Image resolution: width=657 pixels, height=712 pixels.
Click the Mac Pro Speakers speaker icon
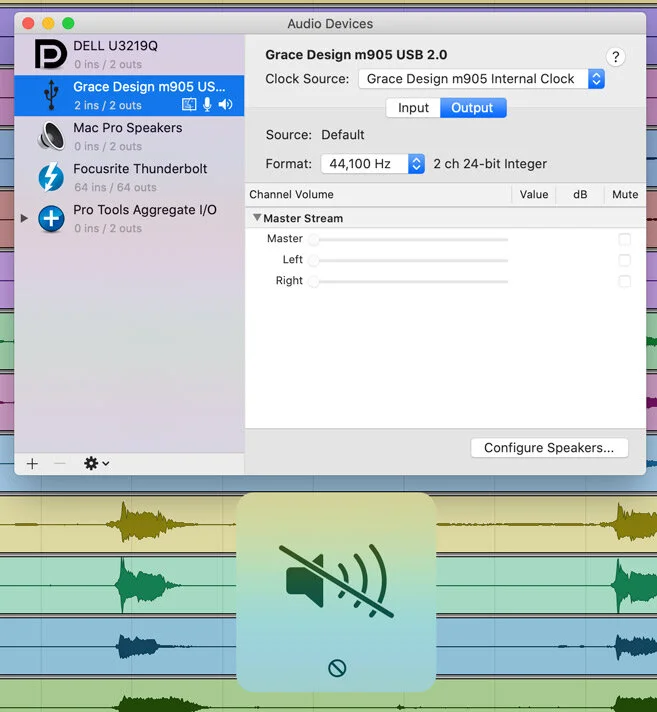51,136
